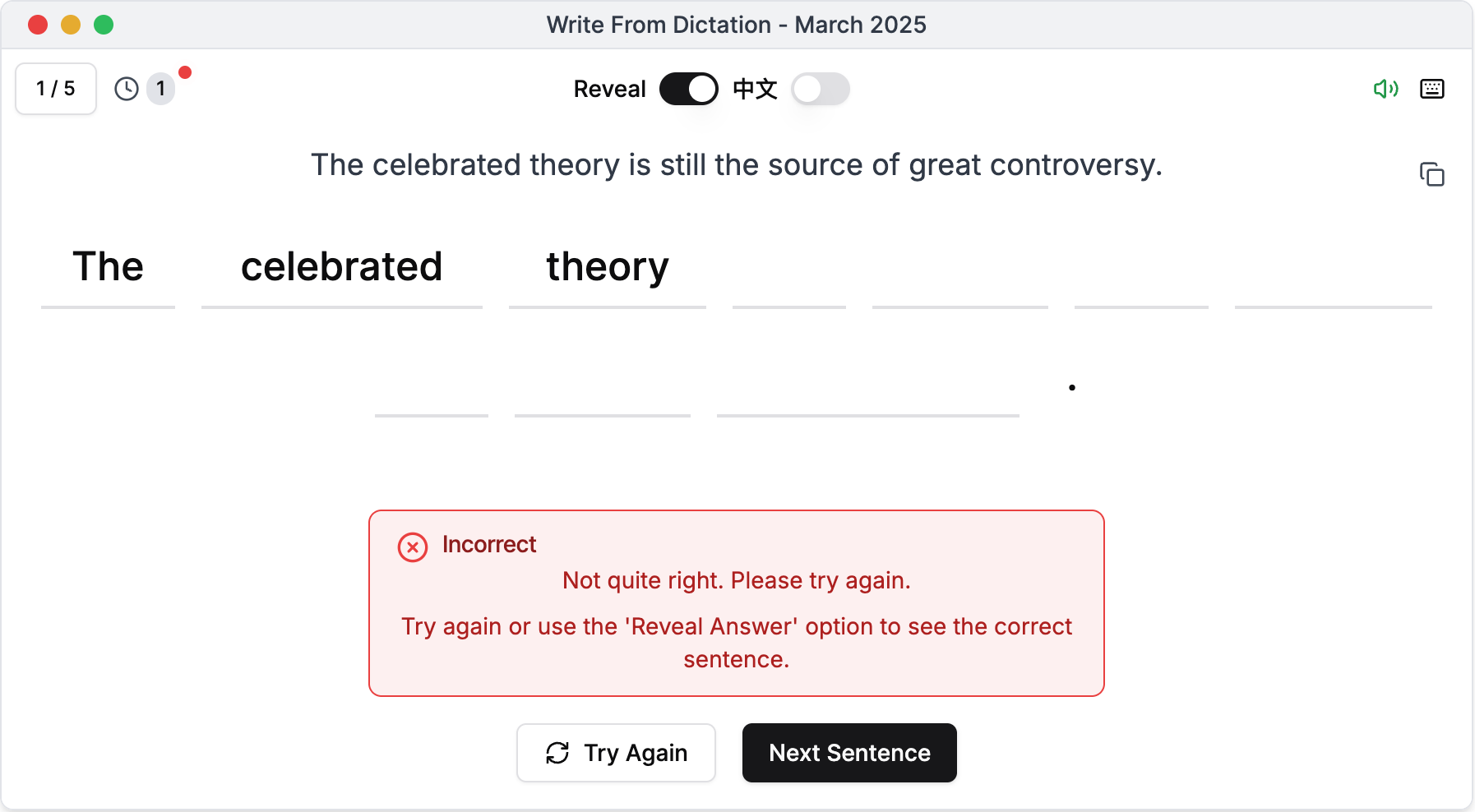Click the first word slot 'The'
1475x812 pixels.
(x=108, y=269)
